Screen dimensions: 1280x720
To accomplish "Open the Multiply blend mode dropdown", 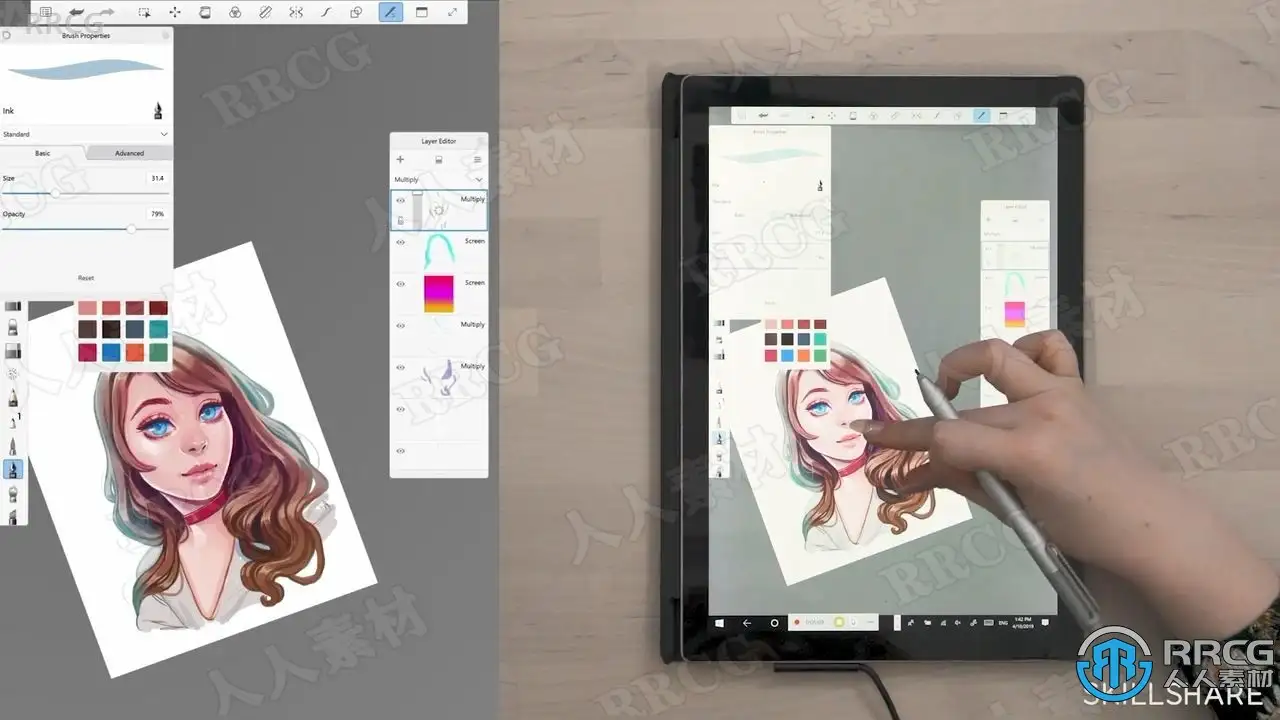I will (x=438, y=180).
